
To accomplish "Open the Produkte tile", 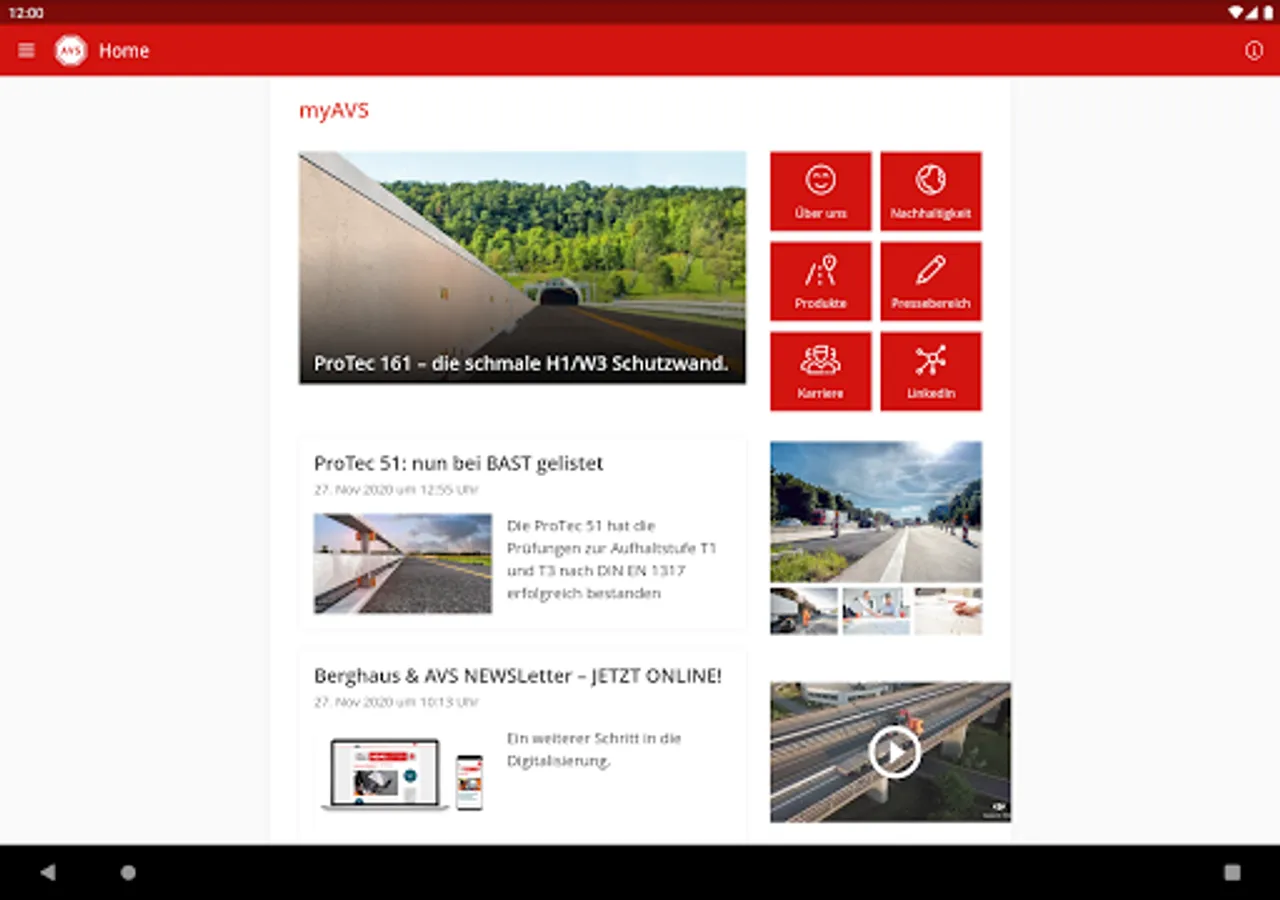I will [x=821, y=282].
